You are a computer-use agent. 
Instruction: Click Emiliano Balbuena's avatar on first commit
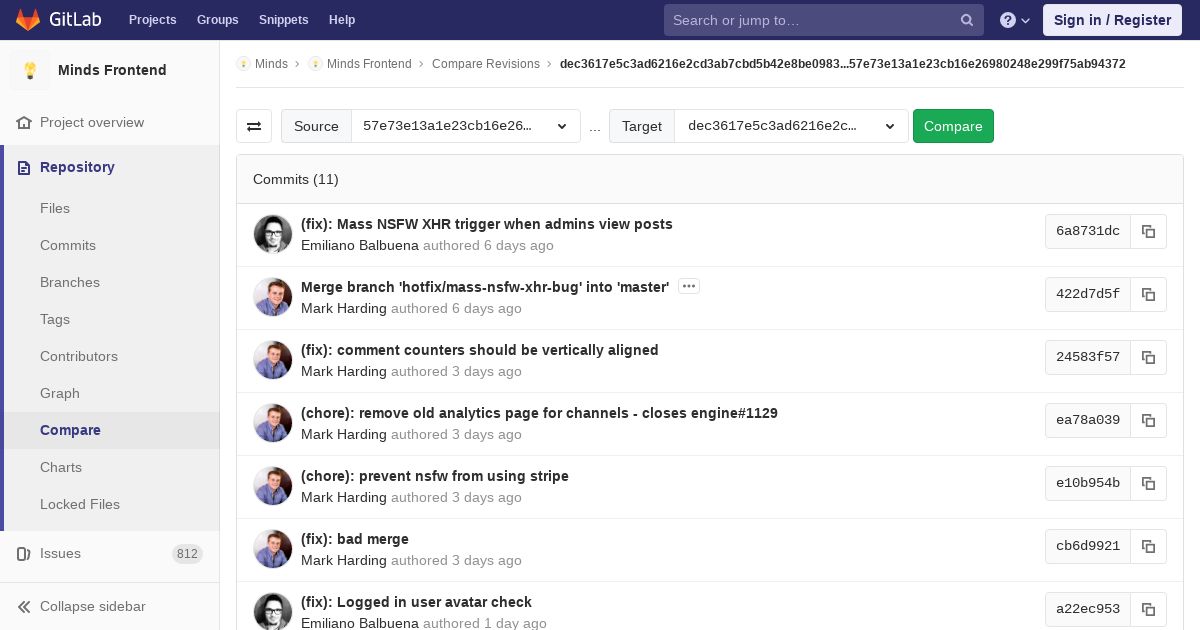click(273, 234)
